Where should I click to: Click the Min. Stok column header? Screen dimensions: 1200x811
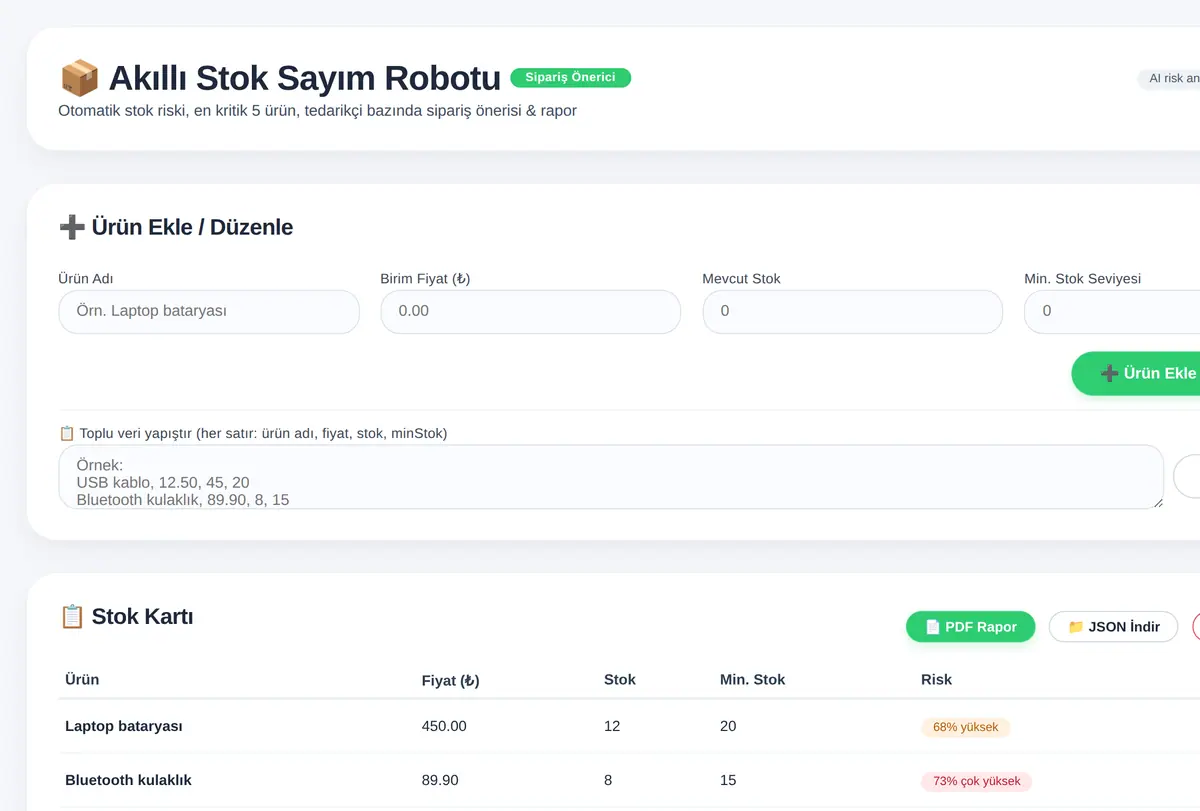pos(752,679)
